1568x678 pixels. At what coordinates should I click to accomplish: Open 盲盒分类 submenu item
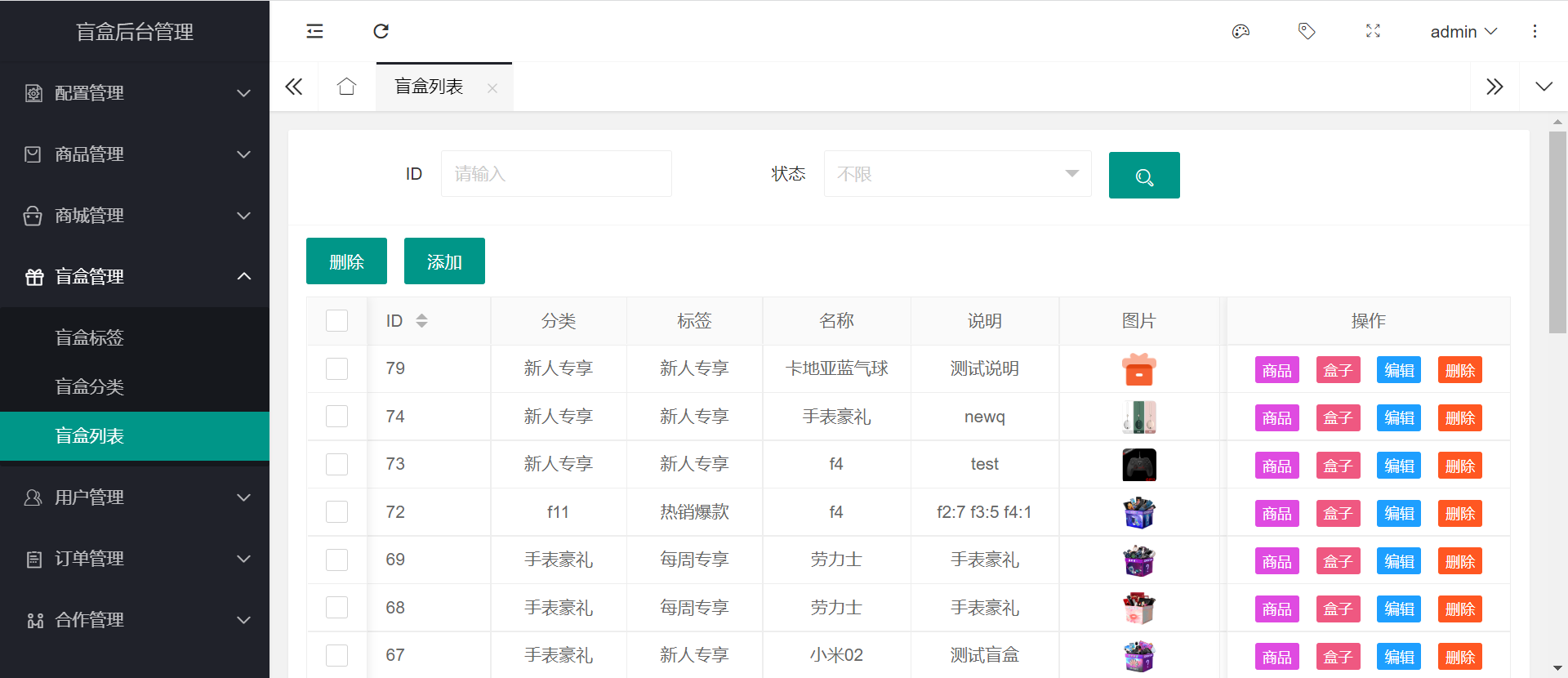coord(135,386)
